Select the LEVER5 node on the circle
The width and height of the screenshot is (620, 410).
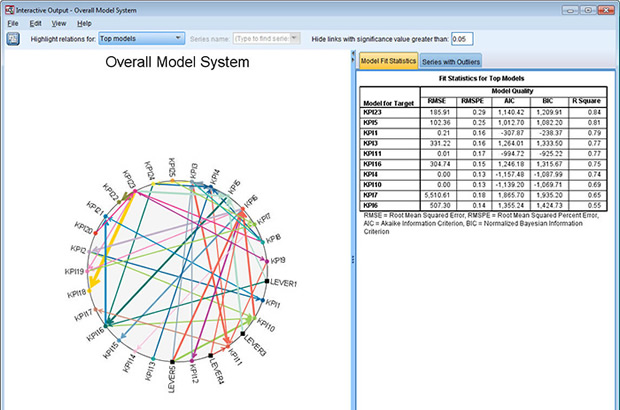pos(173,361)
